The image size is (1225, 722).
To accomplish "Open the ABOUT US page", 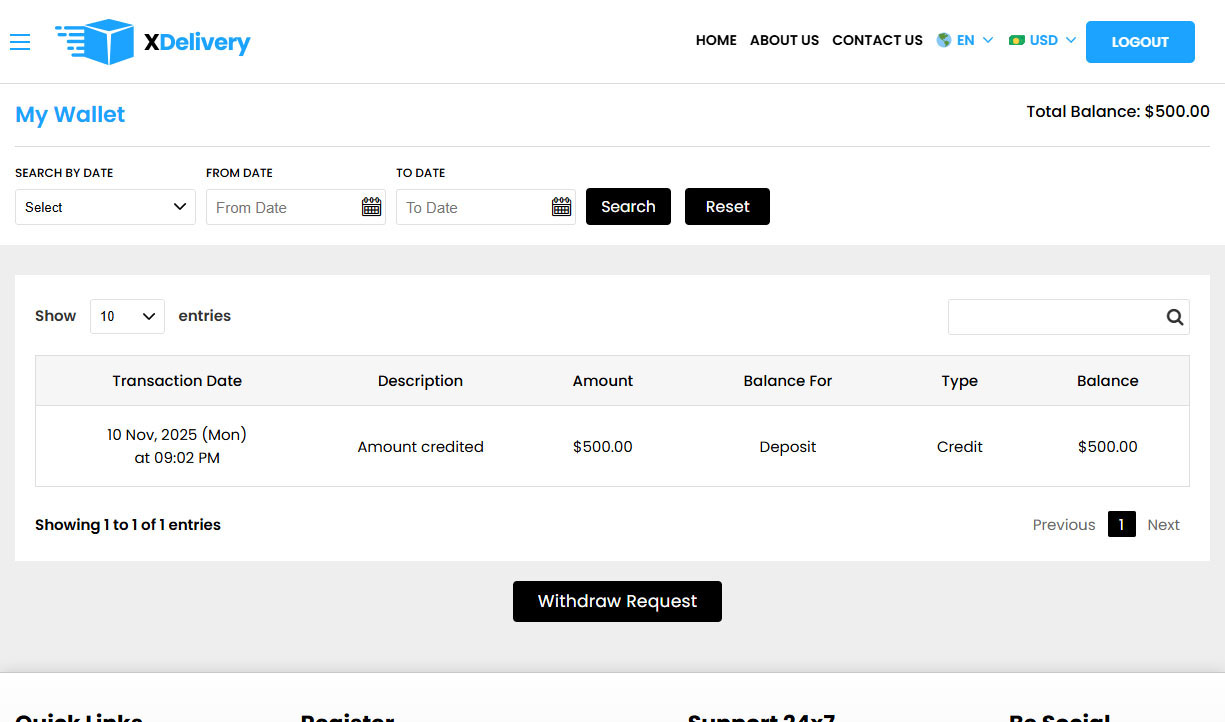I will 784,40.
